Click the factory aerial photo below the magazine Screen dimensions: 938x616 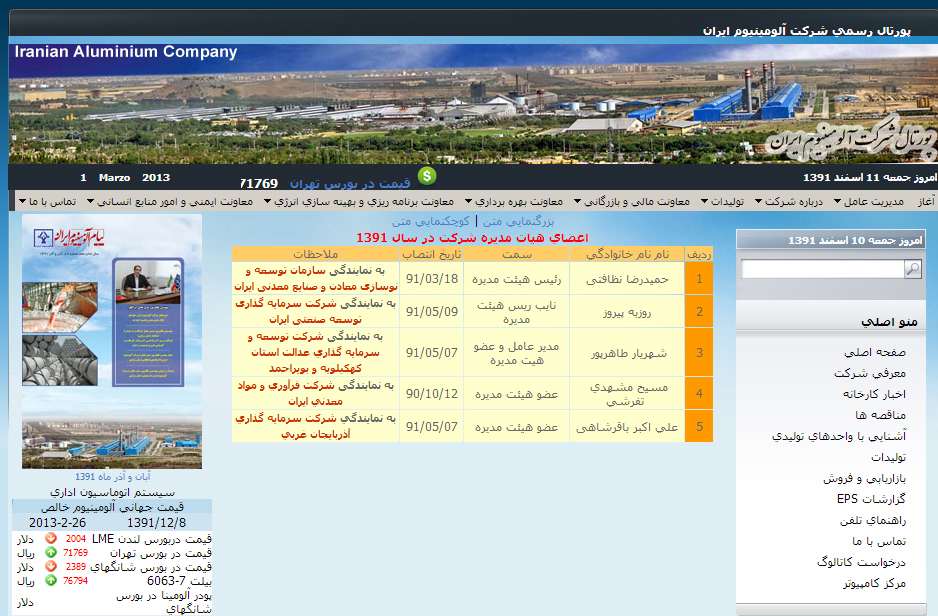pyautogui.click(x=112, y=443)
